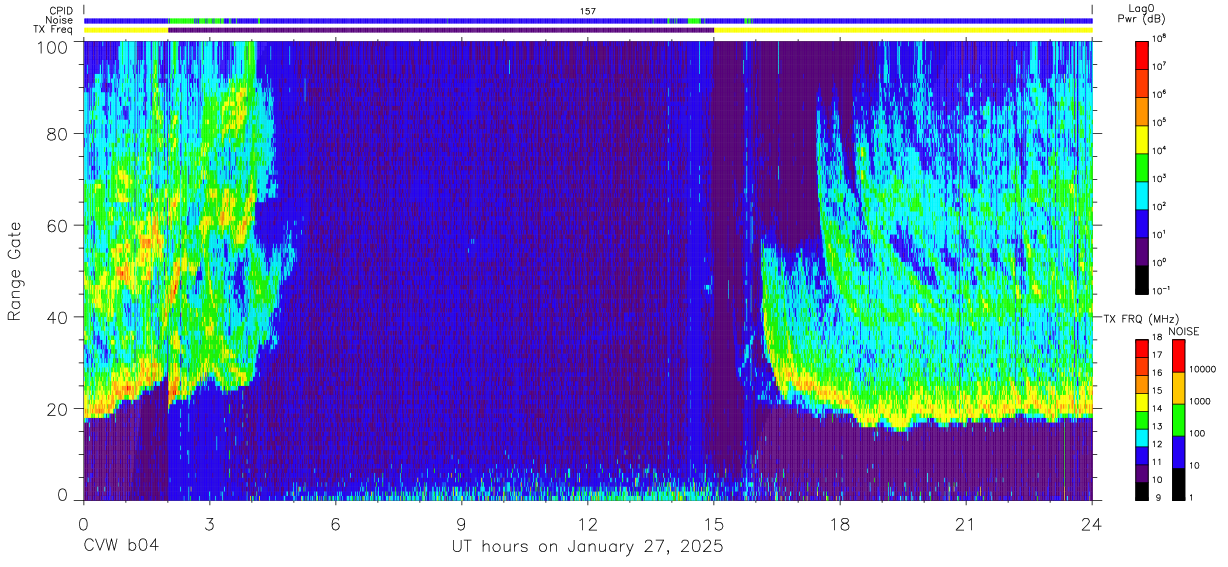Pick the blue segment of NOISE colorbar

coord(1178,451)
